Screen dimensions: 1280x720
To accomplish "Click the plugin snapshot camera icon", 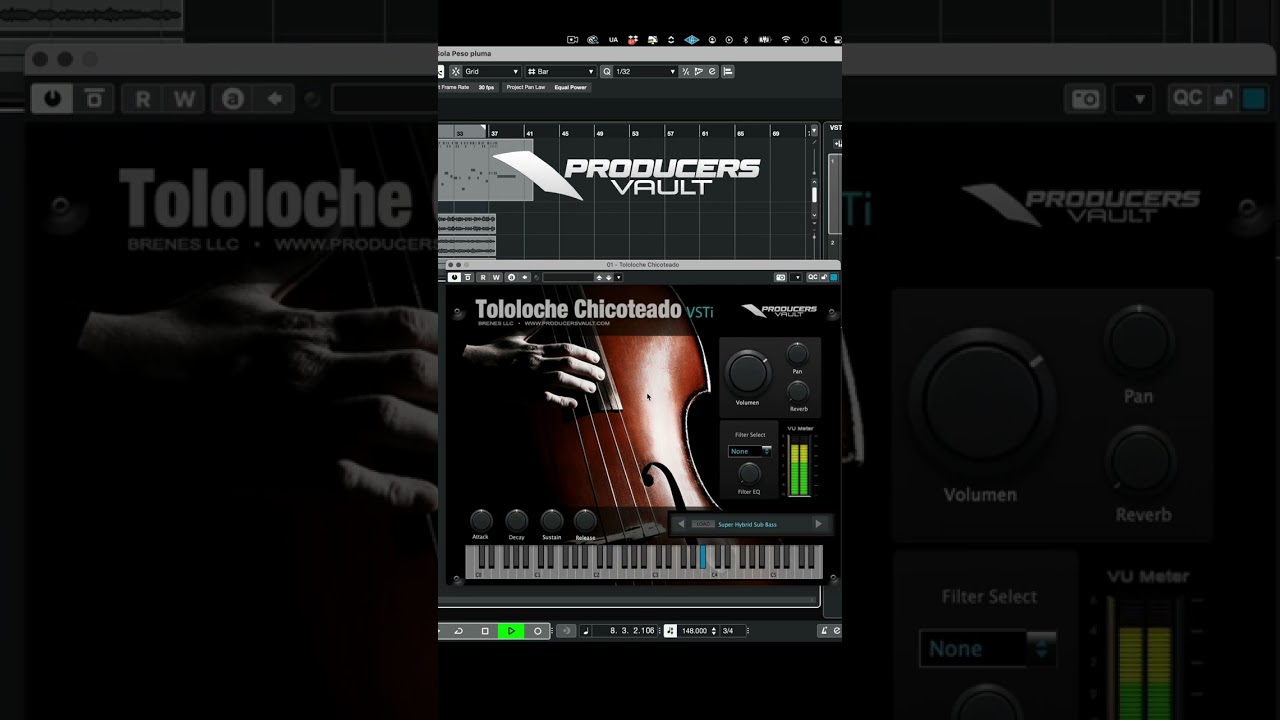I will (781, 277).
